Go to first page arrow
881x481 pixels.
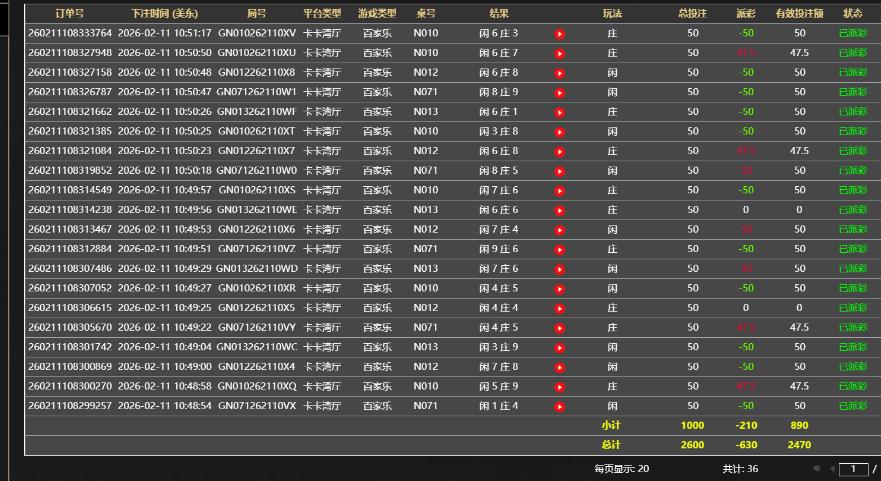tap(816, 468)
